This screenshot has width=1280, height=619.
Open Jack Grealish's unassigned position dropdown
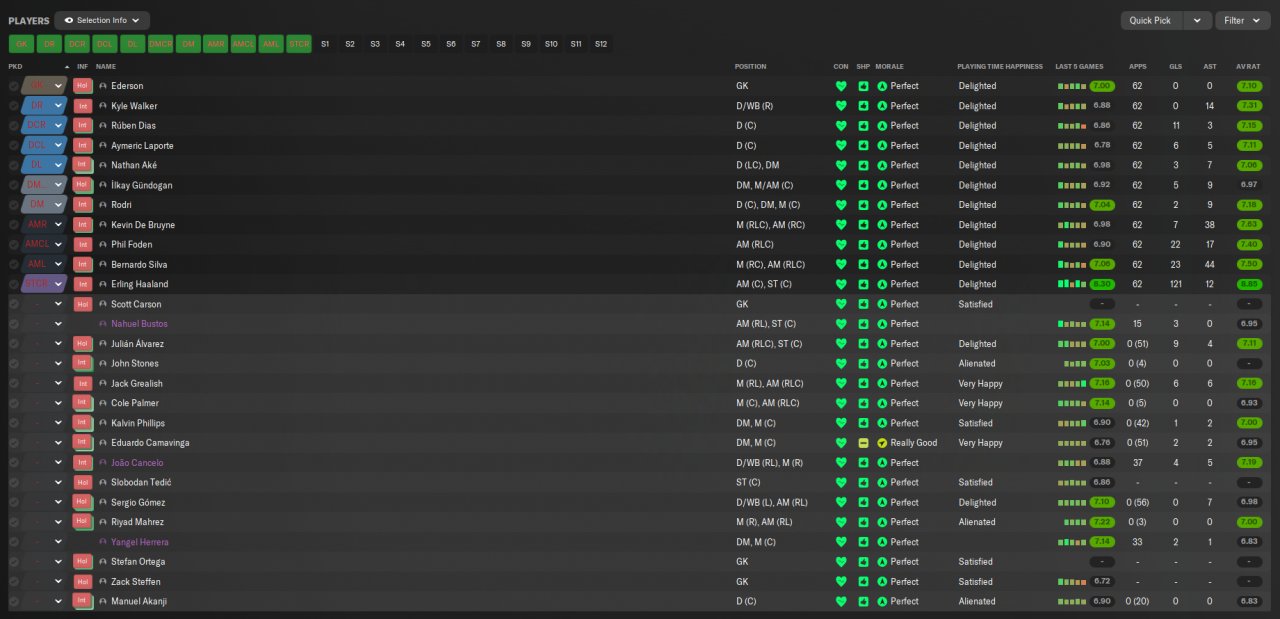(58, 384)
